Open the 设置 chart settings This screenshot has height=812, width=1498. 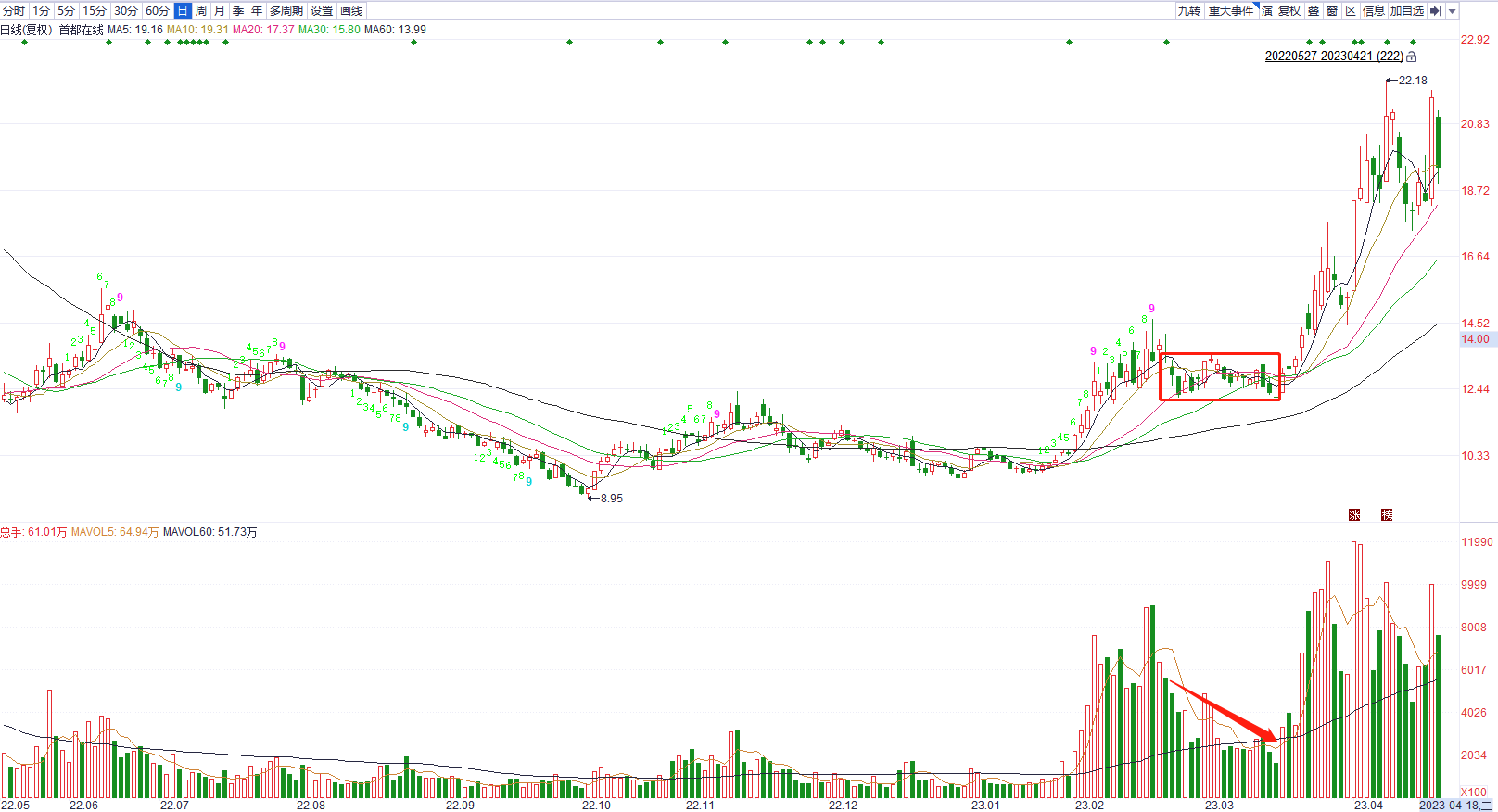(x=322, y=11)
